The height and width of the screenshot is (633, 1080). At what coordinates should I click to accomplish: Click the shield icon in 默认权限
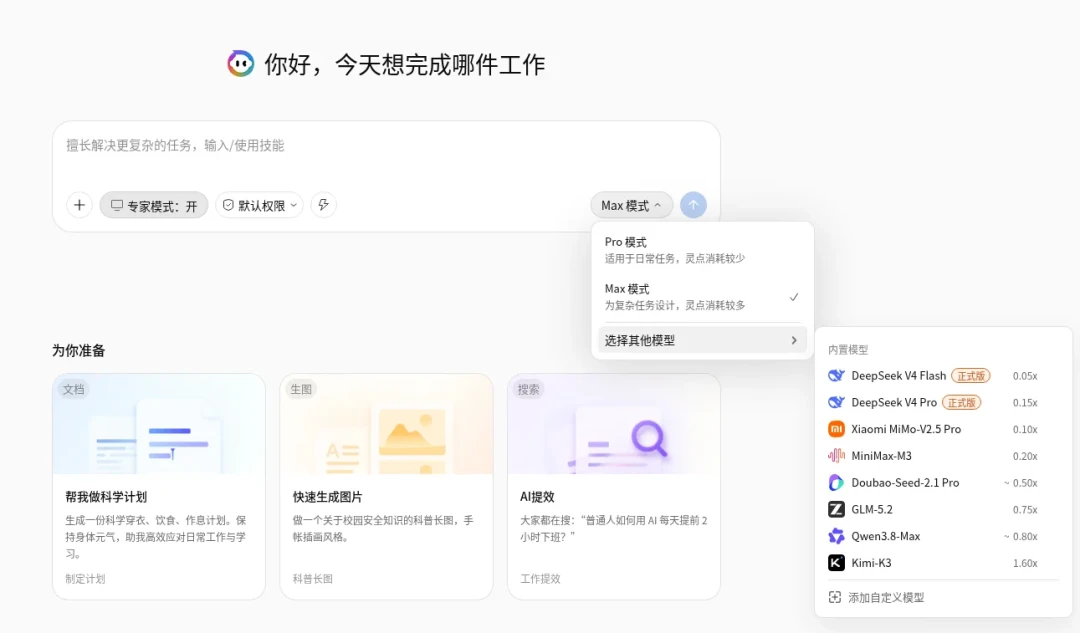click(228, 205)
